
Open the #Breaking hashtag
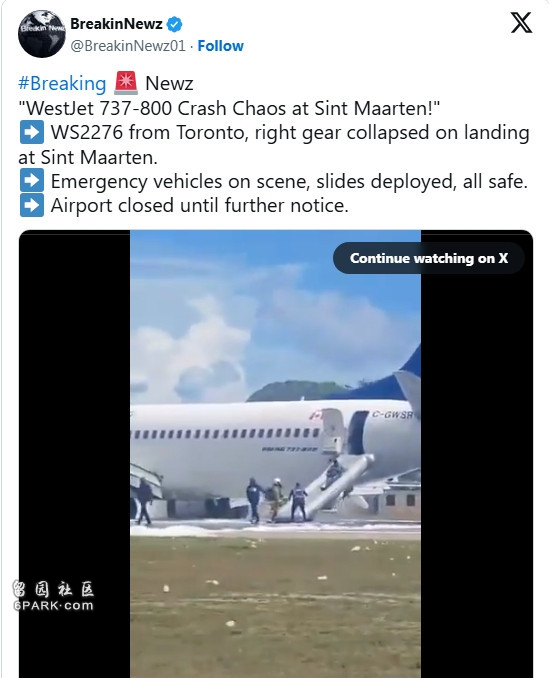[x=62, y=83]
